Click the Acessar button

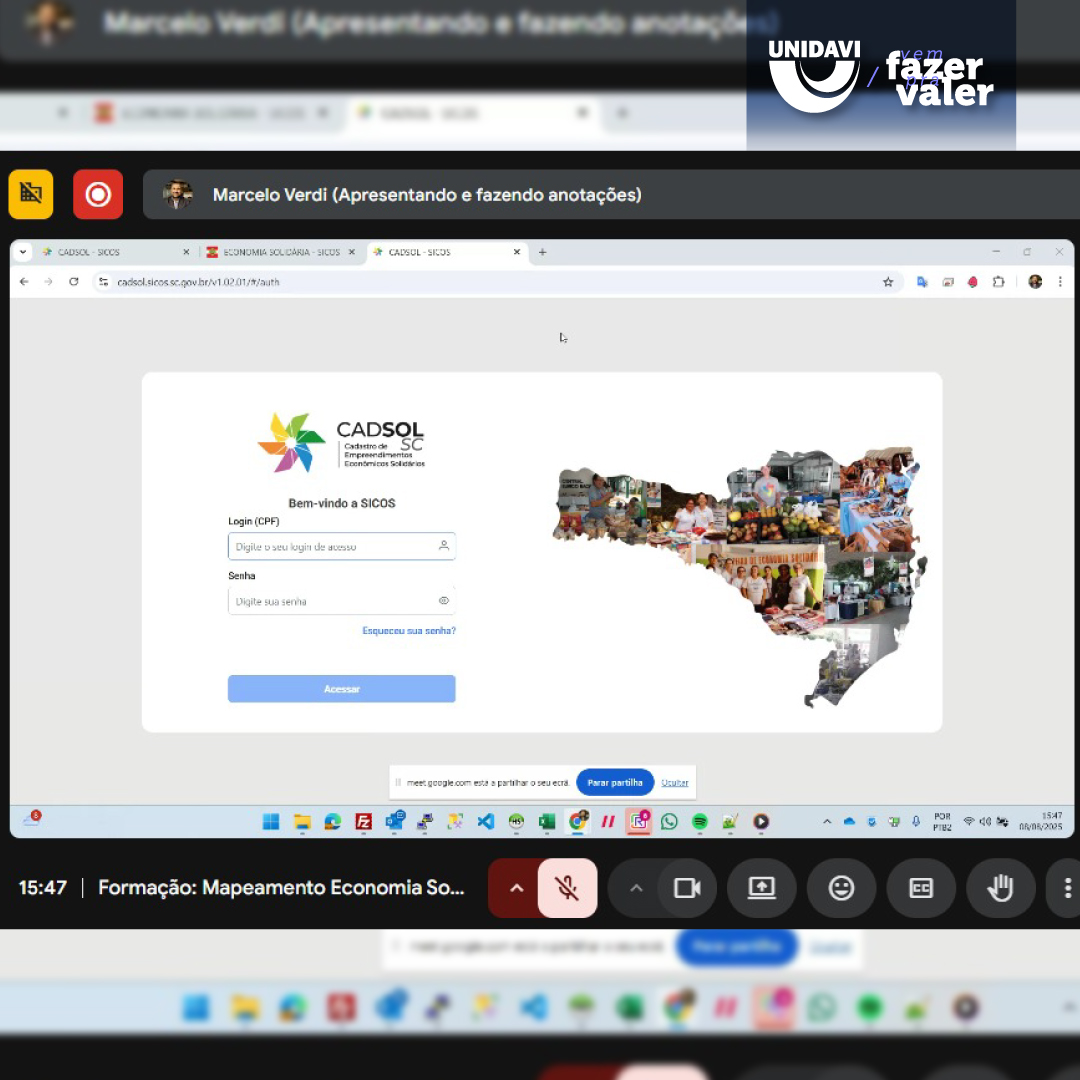(342, 689)
